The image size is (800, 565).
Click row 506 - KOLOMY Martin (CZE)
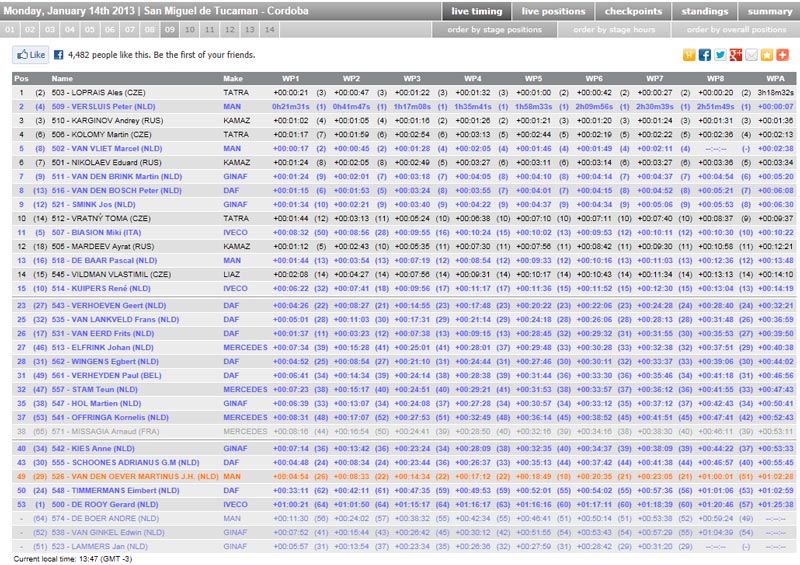pyautogui.click(x=404, y=135)
